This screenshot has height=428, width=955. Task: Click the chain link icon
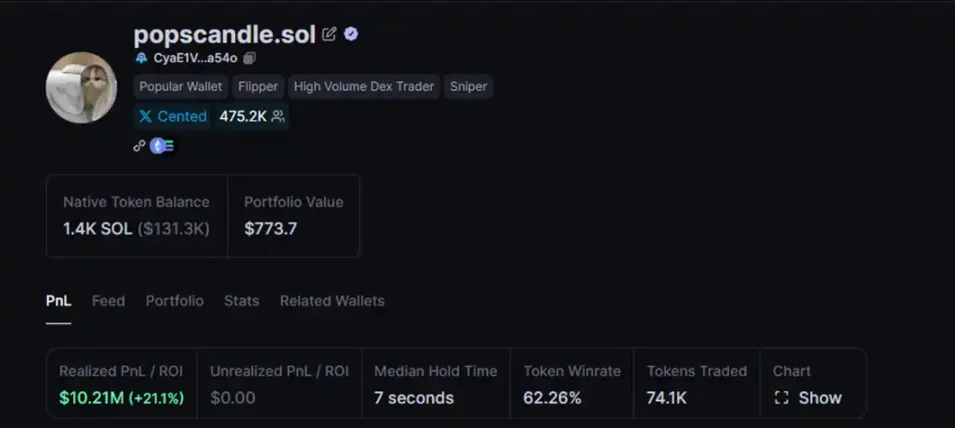click(140, 146)
